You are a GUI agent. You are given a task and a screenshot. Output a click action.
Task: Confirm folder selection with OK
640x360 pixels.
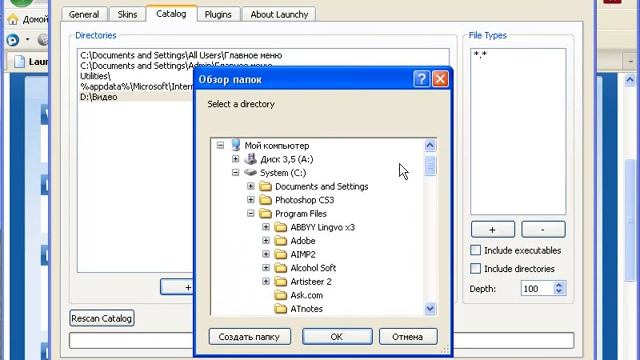[x=337, y=337]
